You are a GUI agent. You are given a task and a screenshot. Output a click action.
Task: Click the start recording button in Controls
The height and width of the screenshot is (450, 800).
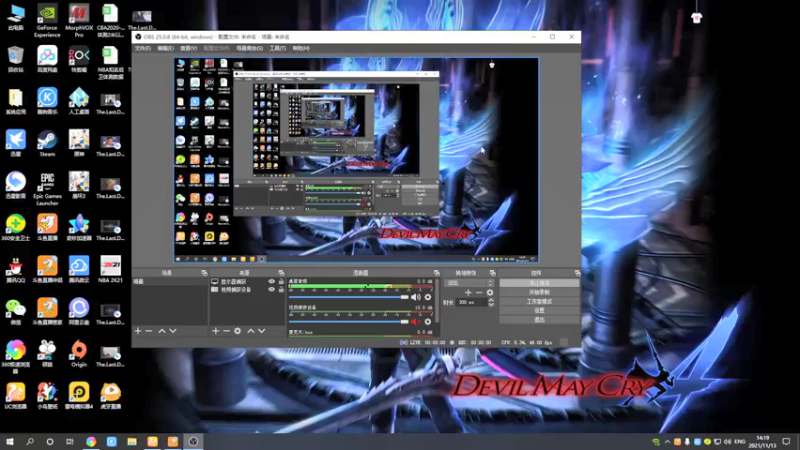click(x=539, y=292)
